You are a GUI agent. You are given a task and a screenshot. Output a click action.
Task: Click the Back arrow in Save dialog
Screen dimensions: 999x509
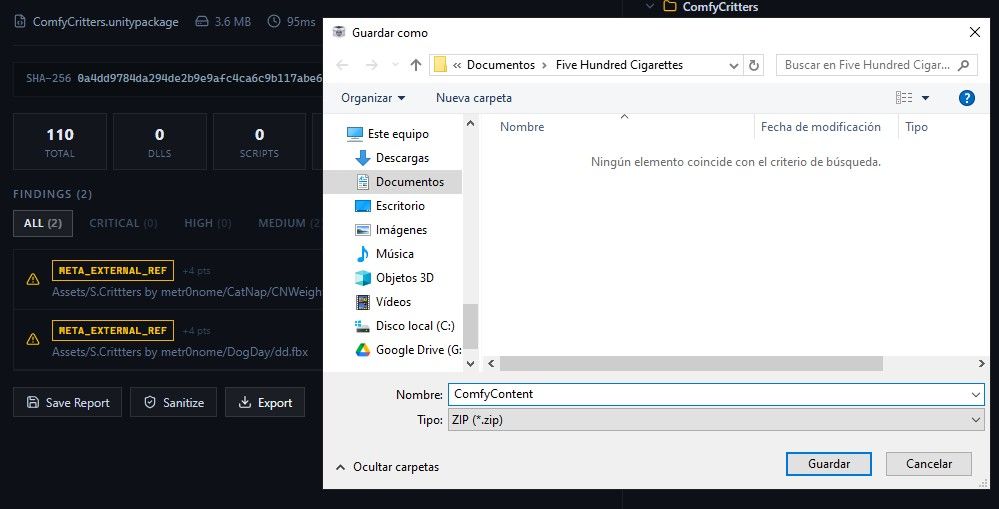click(x=342, y=65)
